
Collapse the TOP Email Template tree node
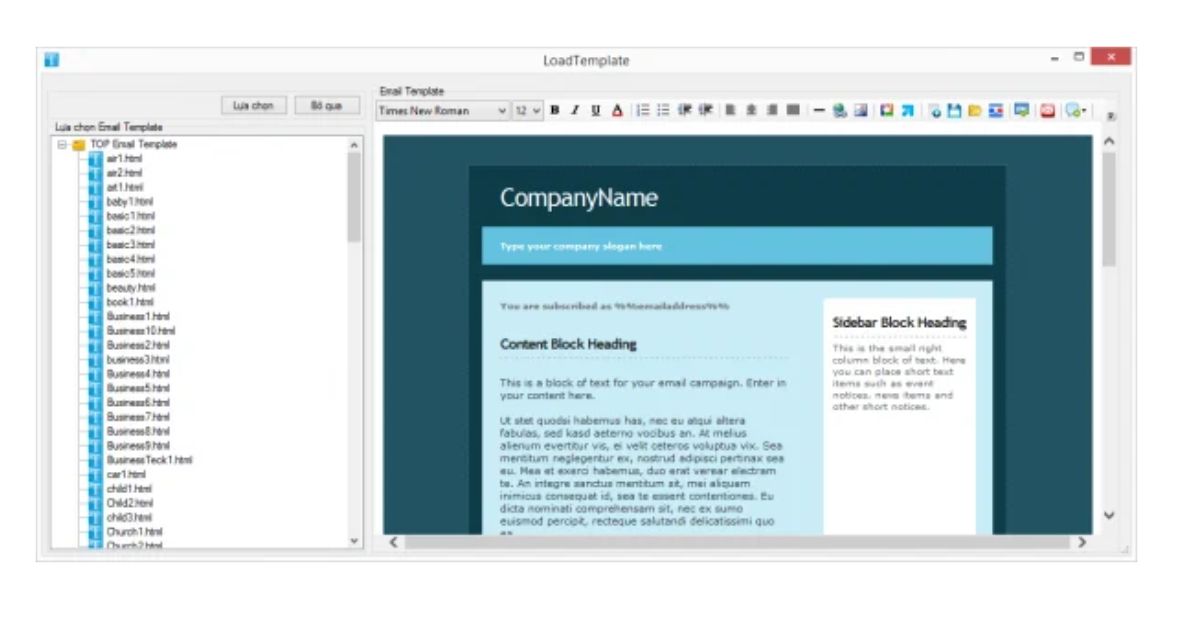click(62, 144)
